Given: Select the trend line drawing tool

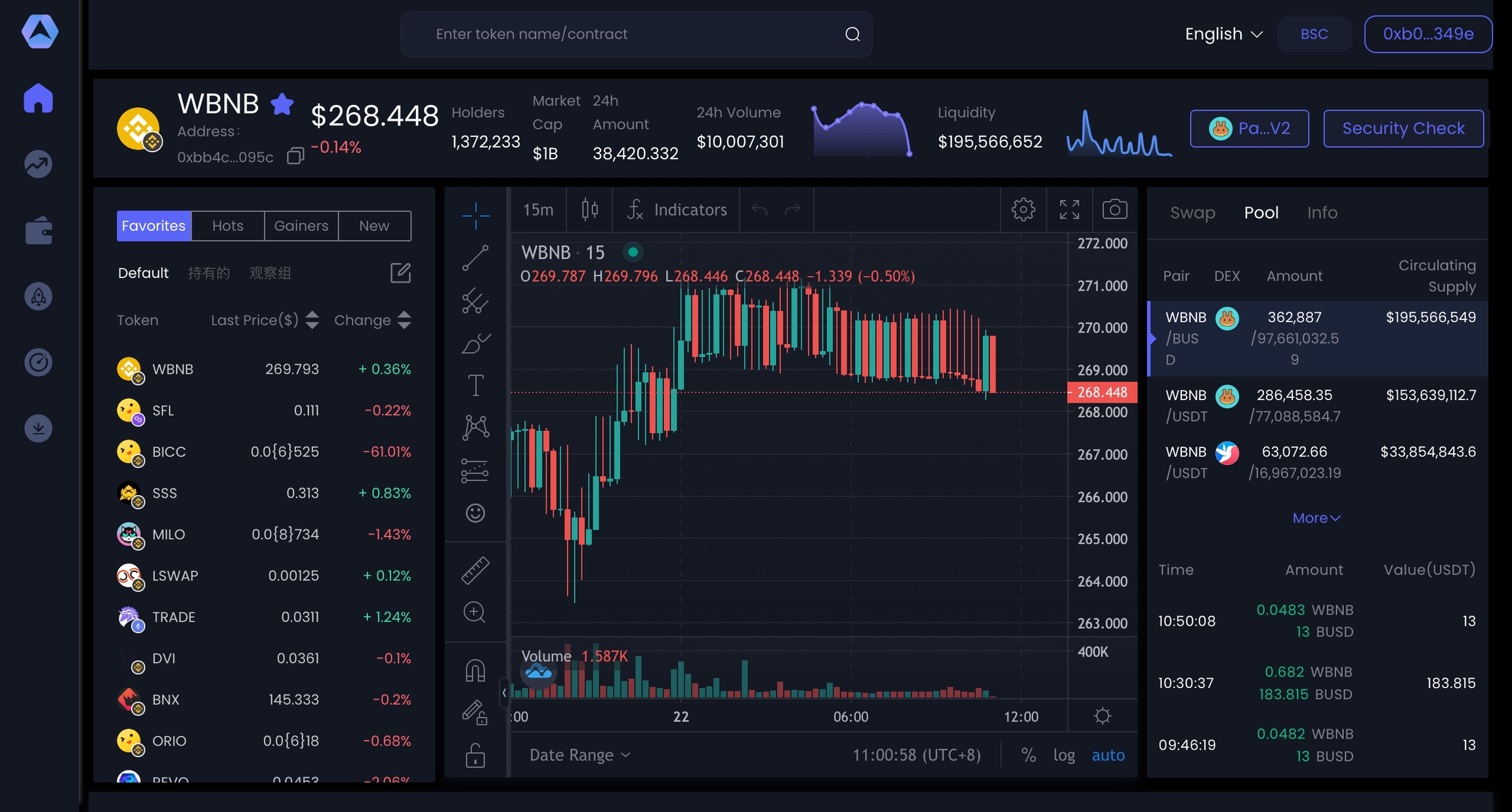Looking at the screenshot, I should pyautogui.click(x=475, y=258).
